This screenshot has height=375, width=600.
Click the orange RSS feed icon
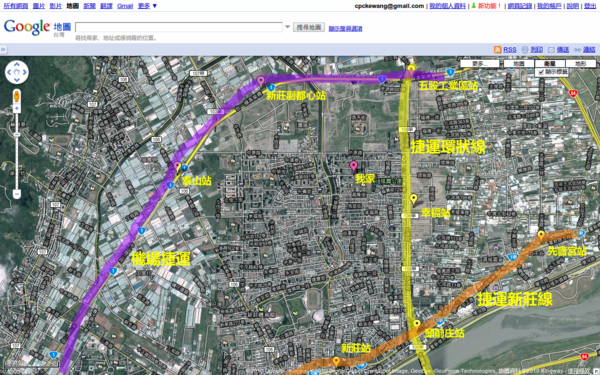click(497, 50)
